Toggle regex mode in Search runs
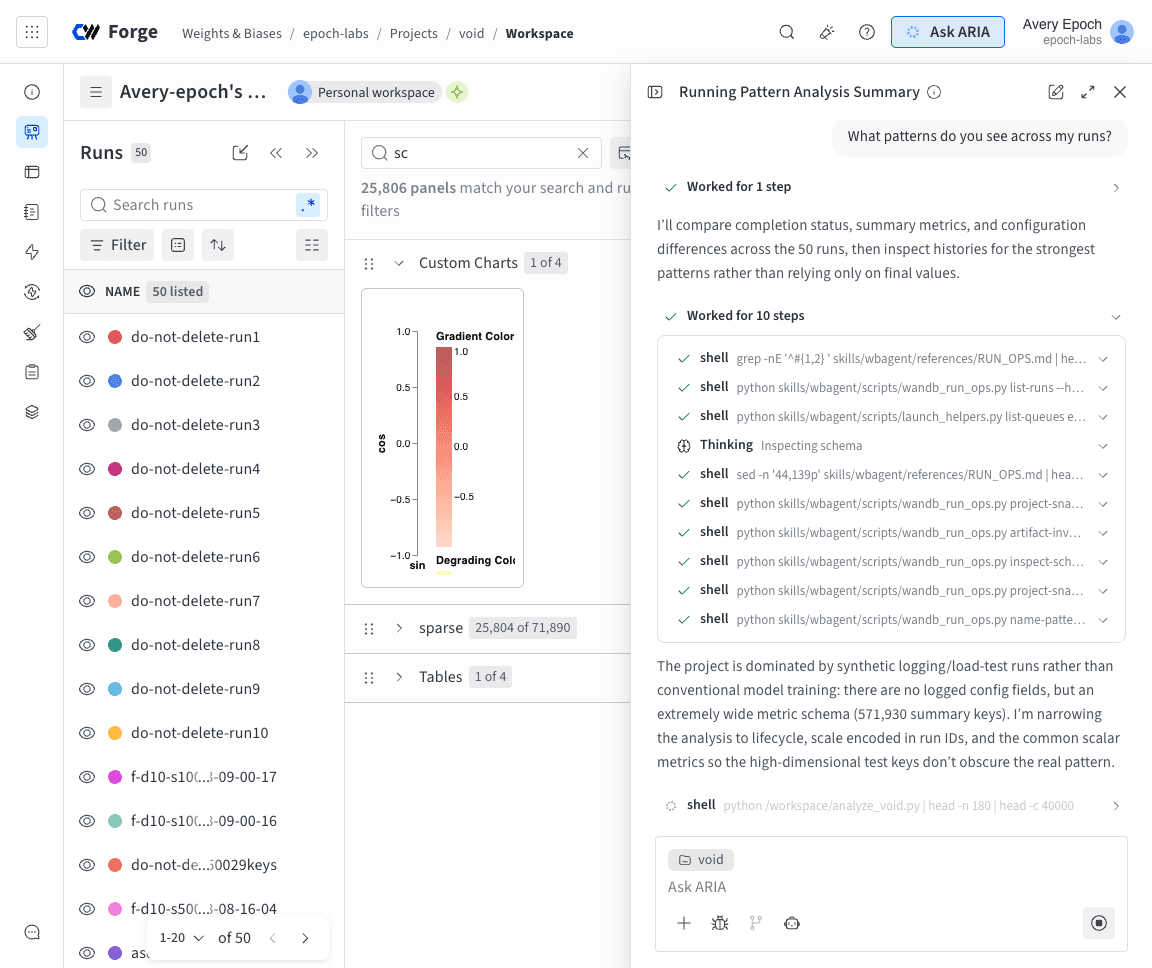Viewport: 1152px width, 968px height. [308, 205]
